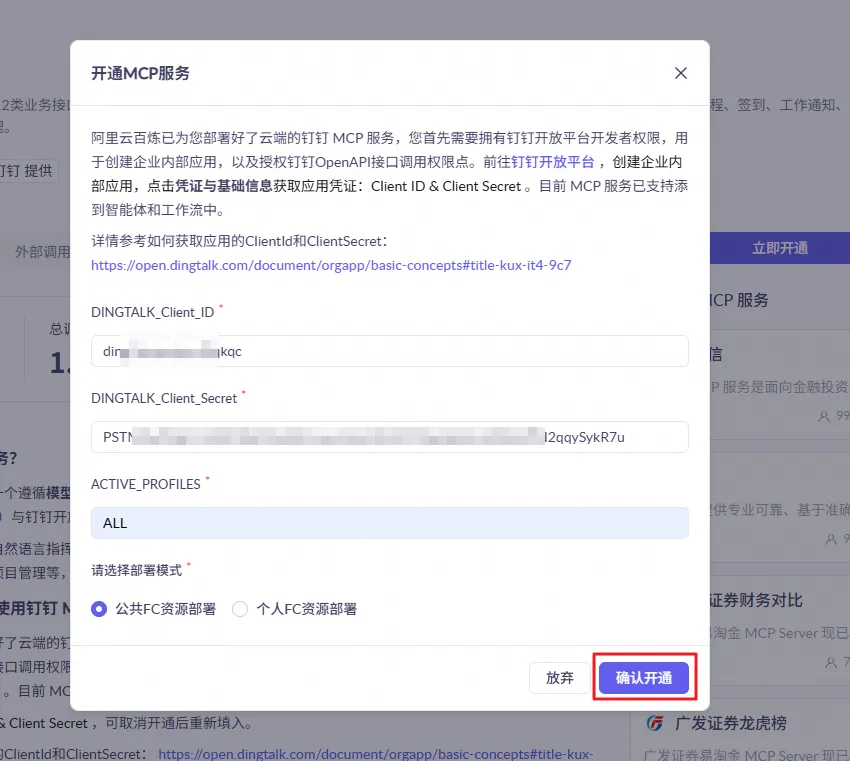
Task: Click the 证券财务对比 card title
Action: point(756,601)
